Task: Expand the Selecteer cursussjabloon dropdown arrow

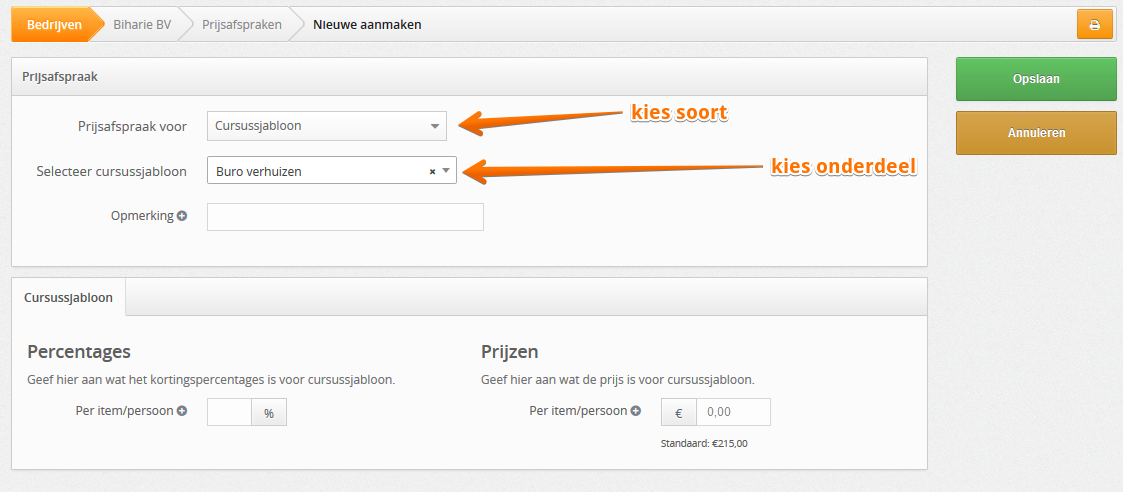Action: (x=445, y=170)
